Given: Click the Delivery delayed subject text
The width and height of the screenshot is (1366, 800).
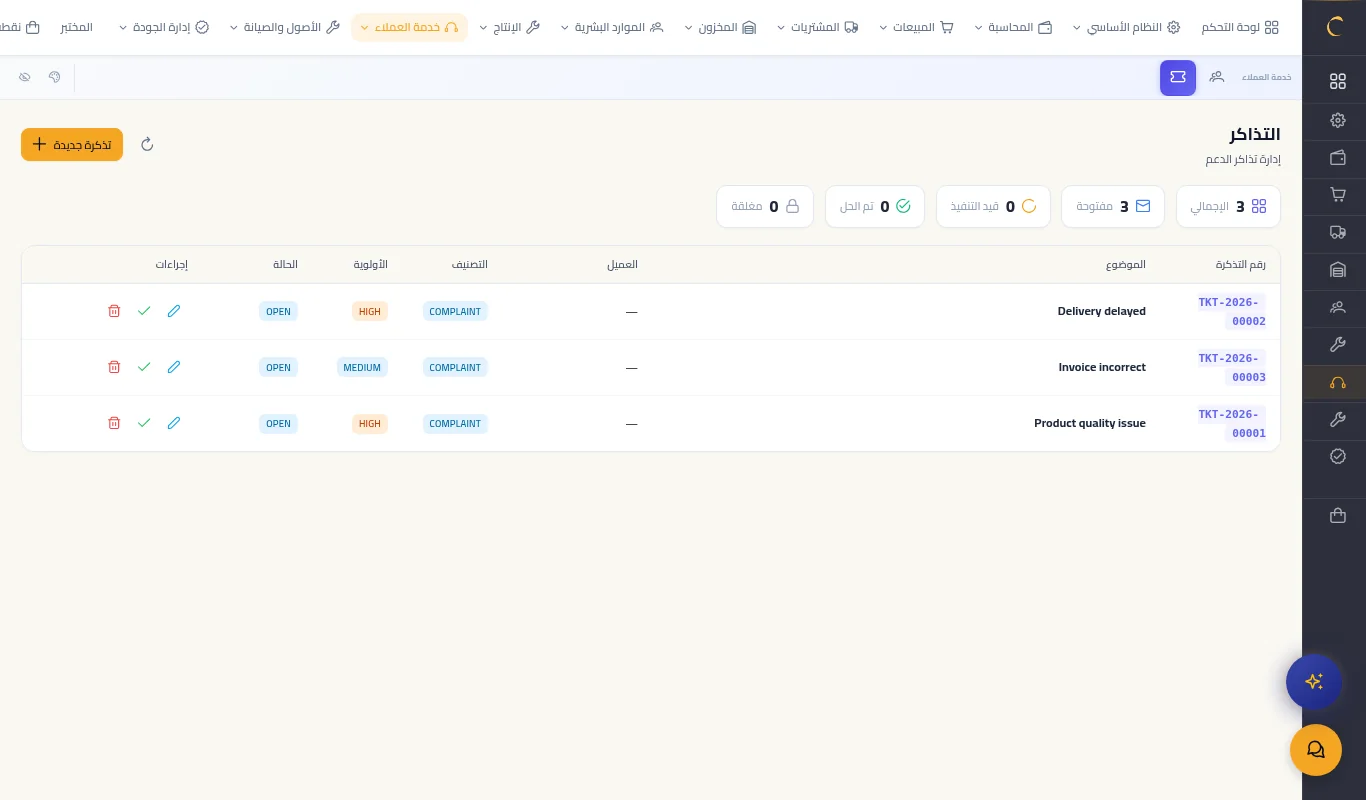Looking at the screenshot, I should point(1102,311).
